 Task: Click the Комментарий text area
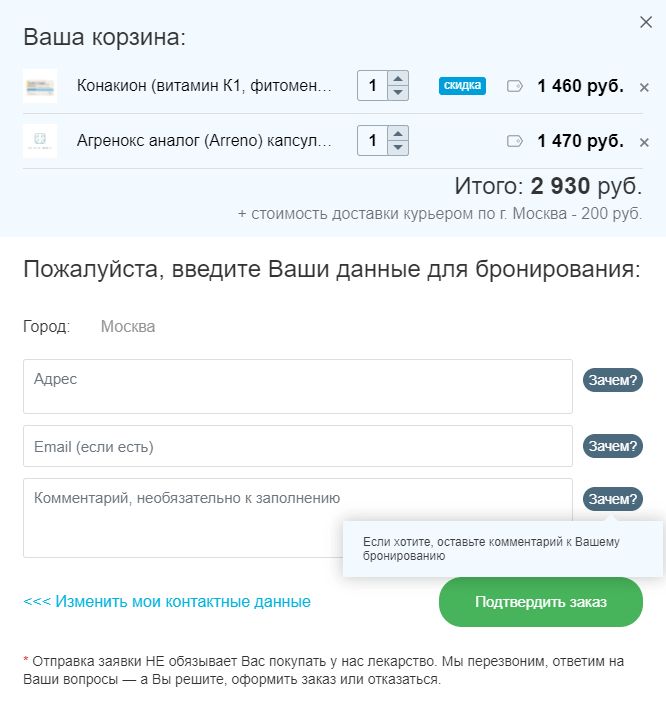pos(297,517)
